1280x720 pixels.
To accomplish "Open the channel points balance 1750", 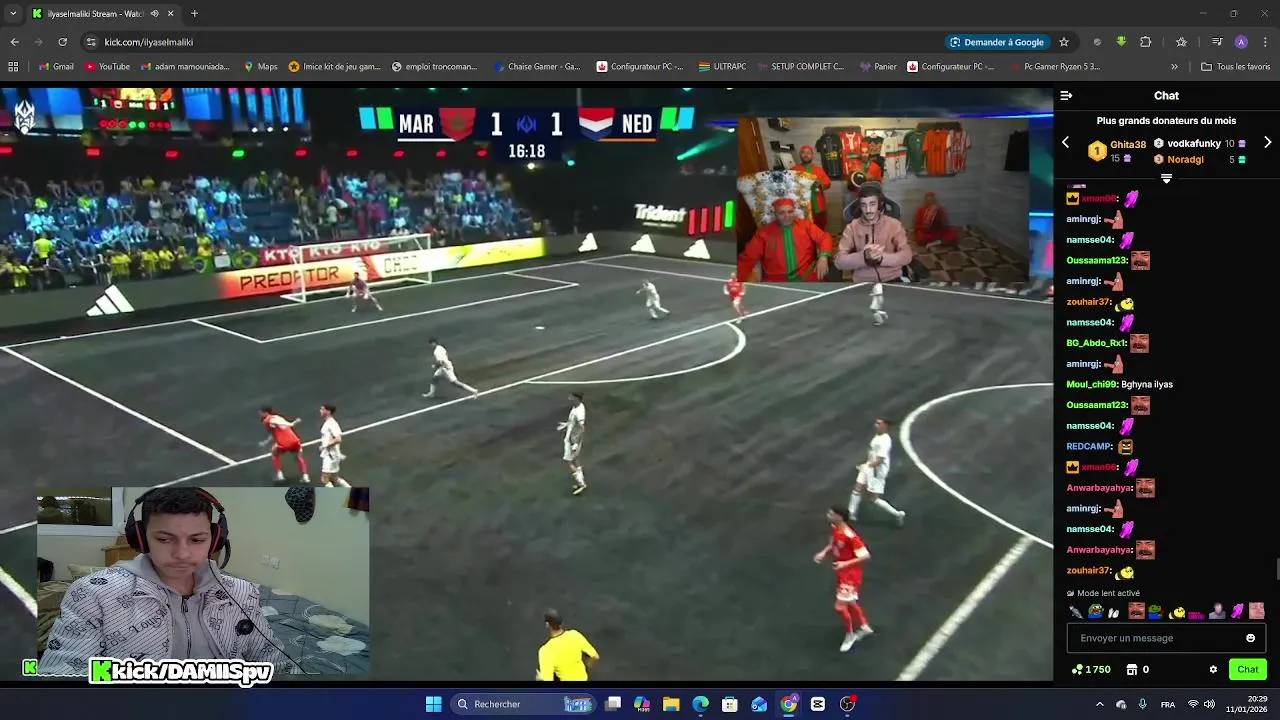I will [x=1091, y=669].
